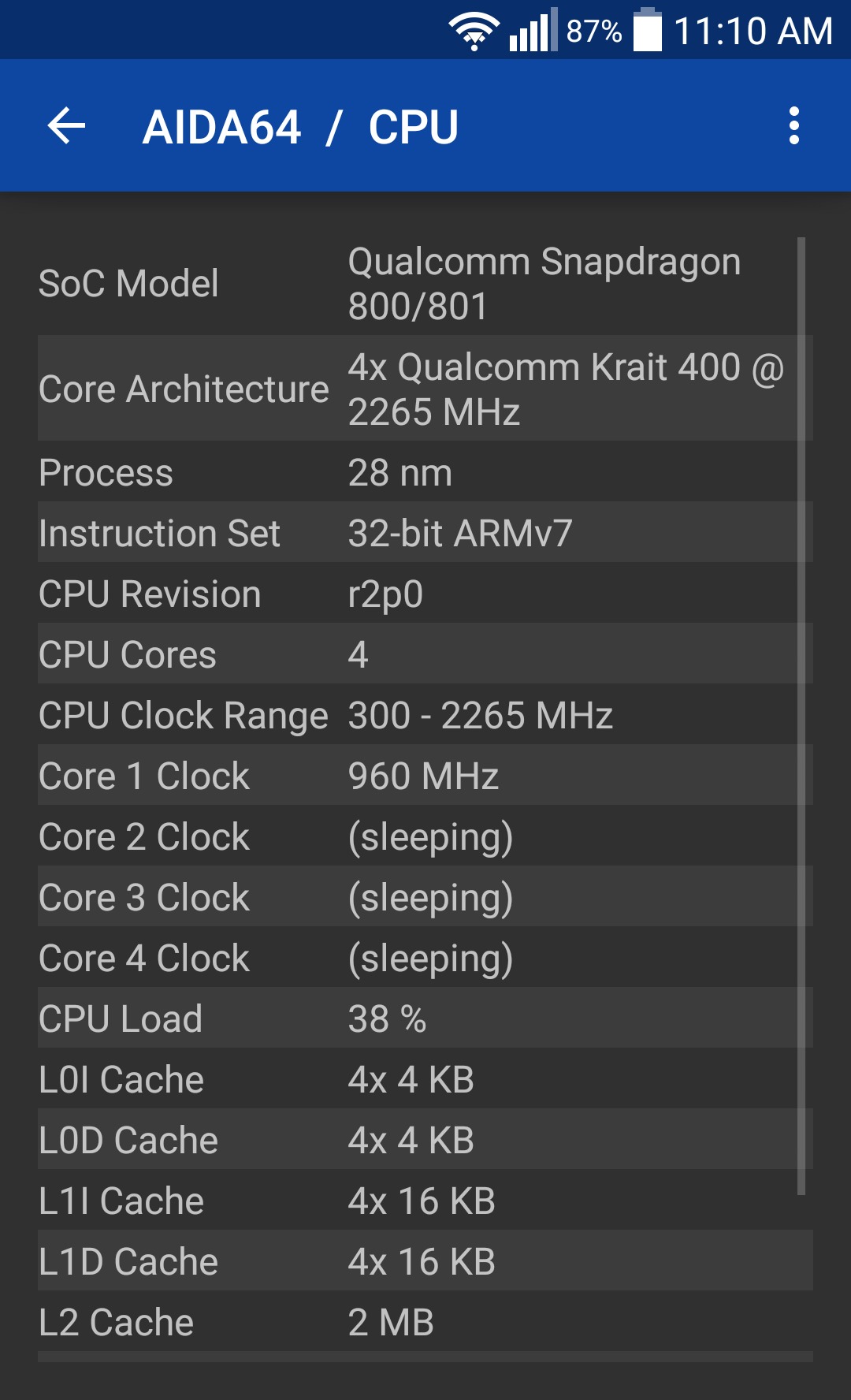The width and height of the screenshot is (851, 1400).
Task: Click the back arrow in the title bar
Action: (66, 126)
